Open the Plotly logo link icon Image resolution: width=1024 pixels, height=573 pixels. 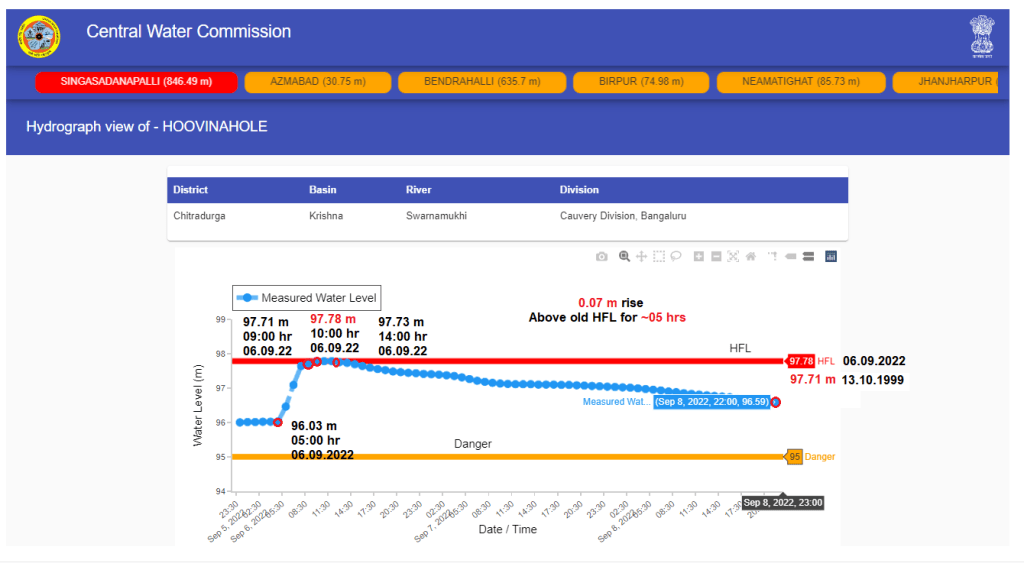830,257
